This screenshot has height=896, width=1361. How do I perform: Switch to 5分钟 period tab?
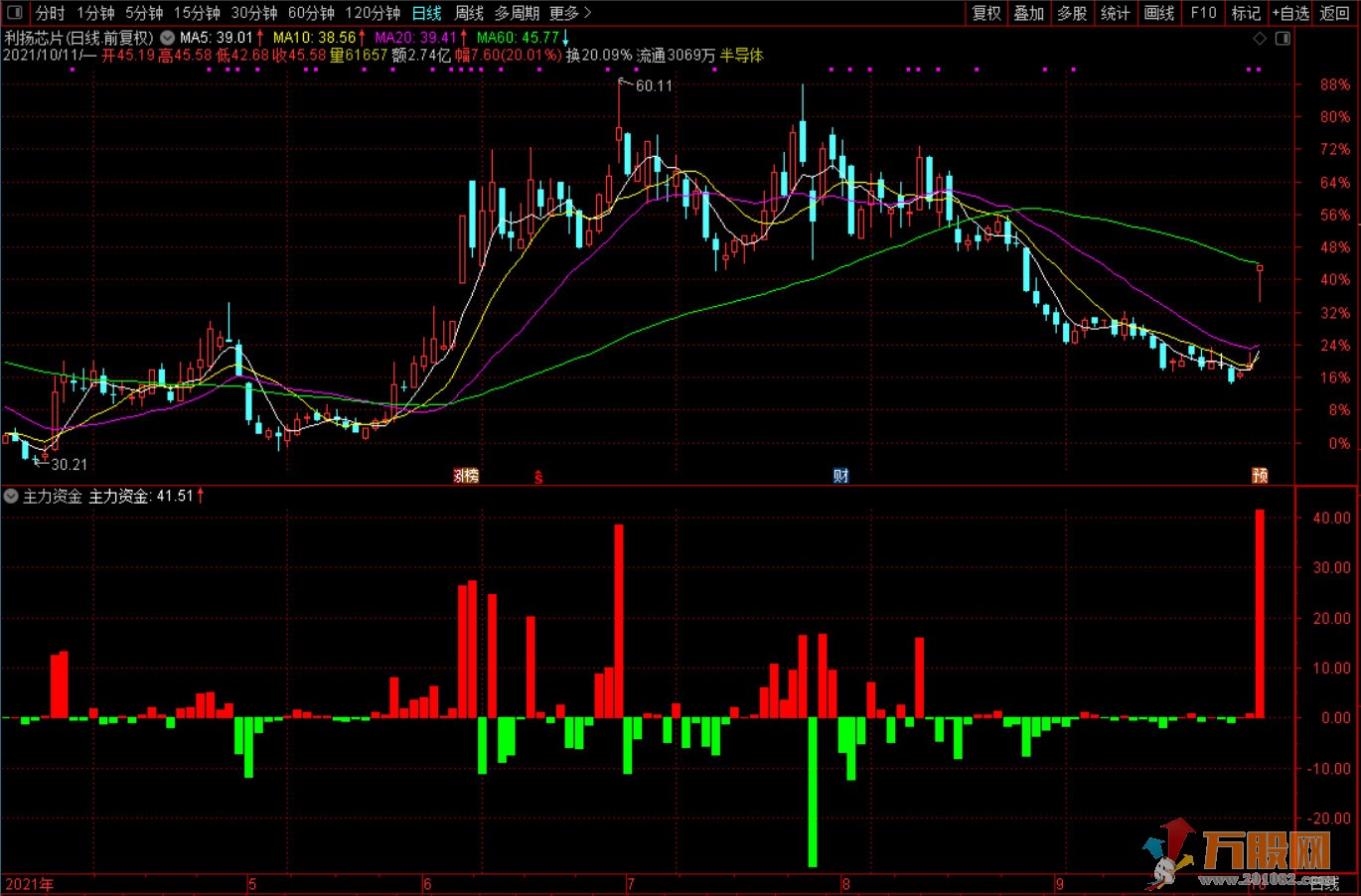coord(144,13)
